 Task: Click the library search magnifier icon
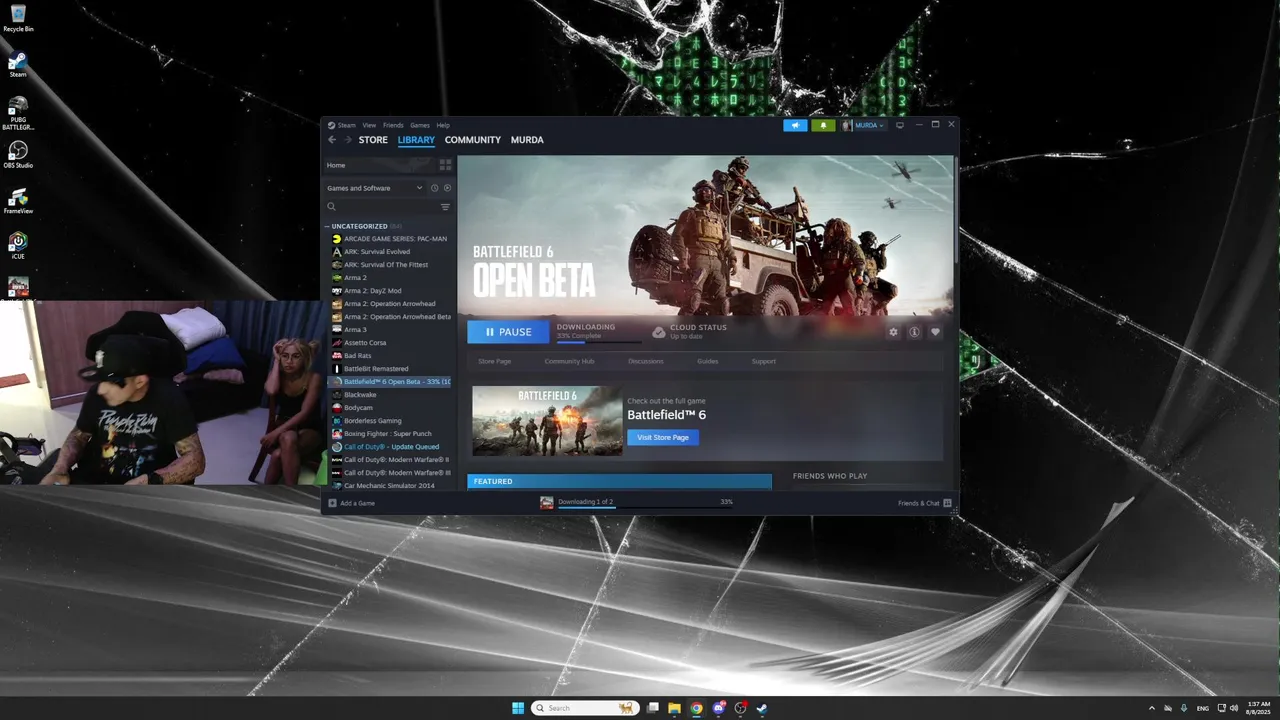click(x=332, y=207)
